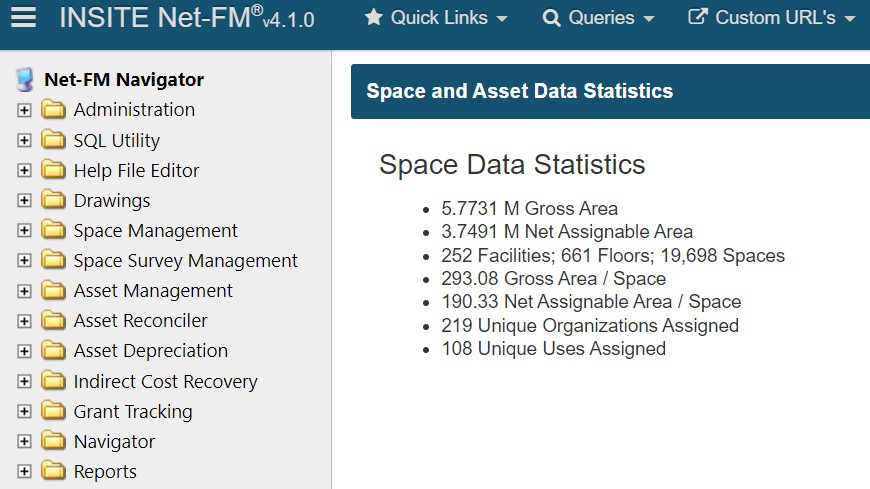Expand the Grant Tracking tree node
The width and height of the screenshot is (870, 489).
(x=24, y=411)
